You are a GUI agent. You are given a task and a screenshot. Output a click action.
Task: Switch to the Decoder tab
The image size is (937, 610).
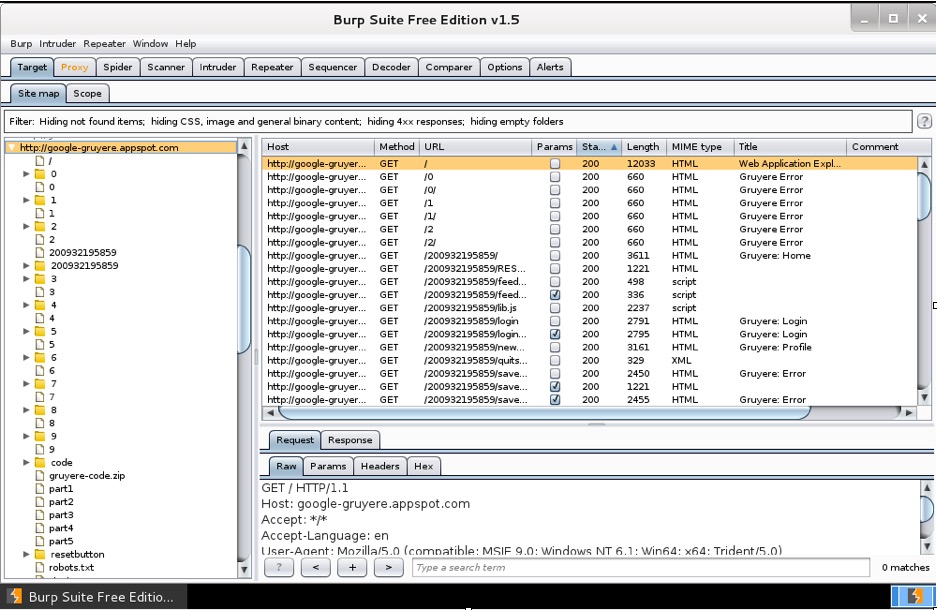pos(391,67)
